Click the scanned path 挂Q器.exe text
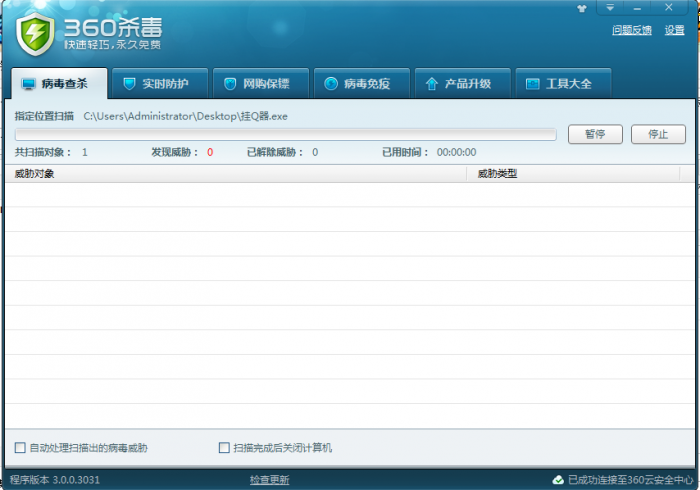This screenshot has height=490, width=700. point(186,116)
